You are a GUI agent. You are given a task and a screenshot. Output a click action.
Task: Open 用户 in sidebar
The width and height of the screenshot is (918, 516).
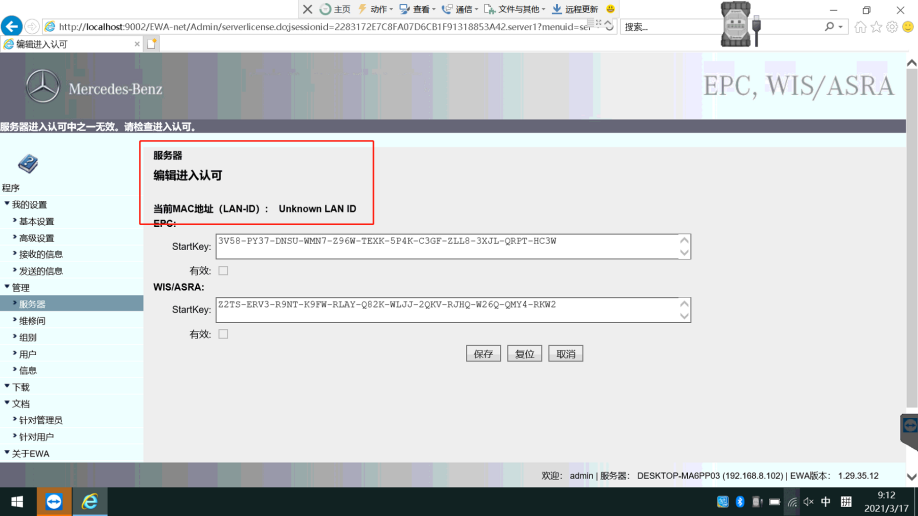pos(28,354)
